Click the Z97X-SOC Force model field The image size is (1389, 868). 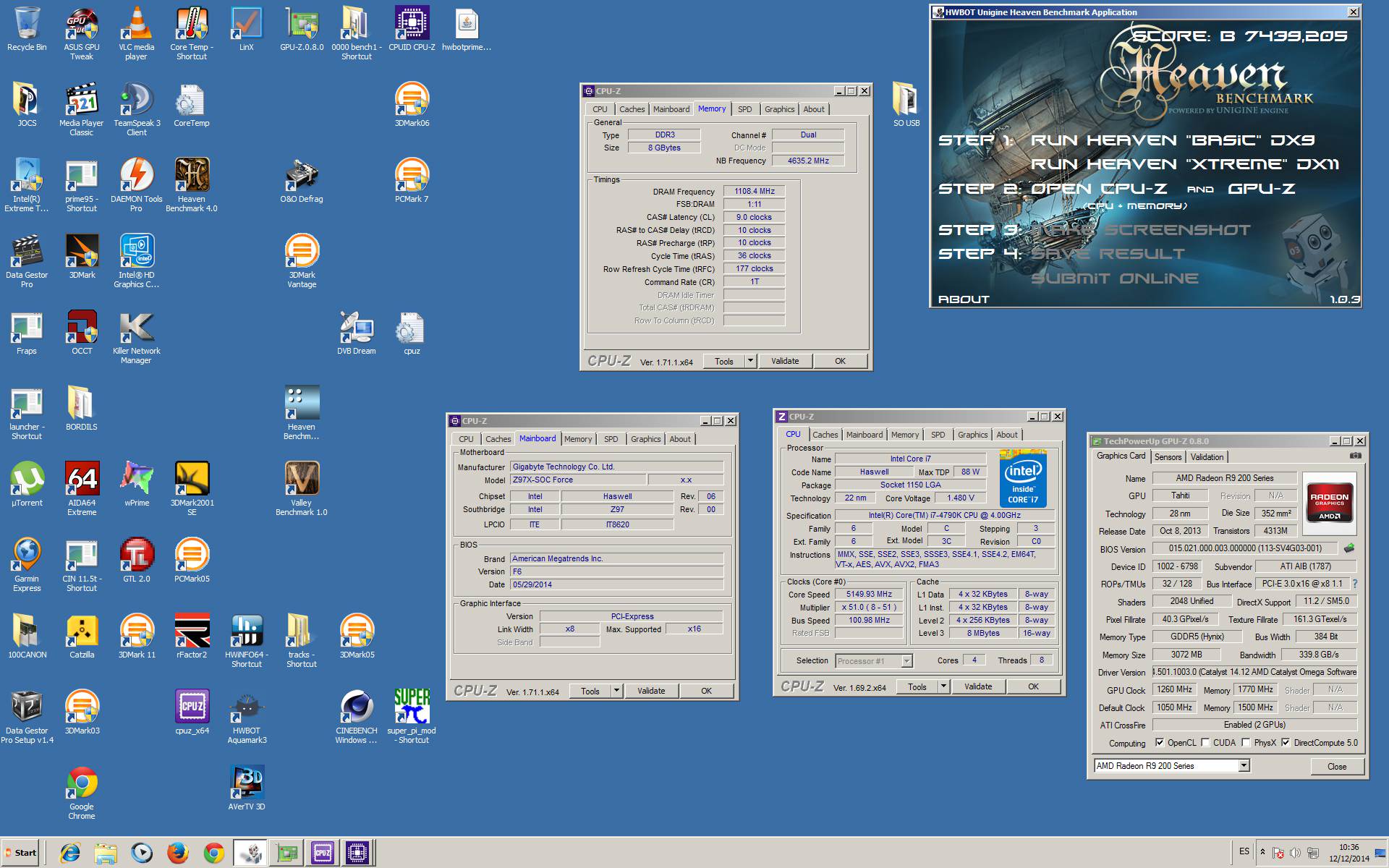click(577, 480)
